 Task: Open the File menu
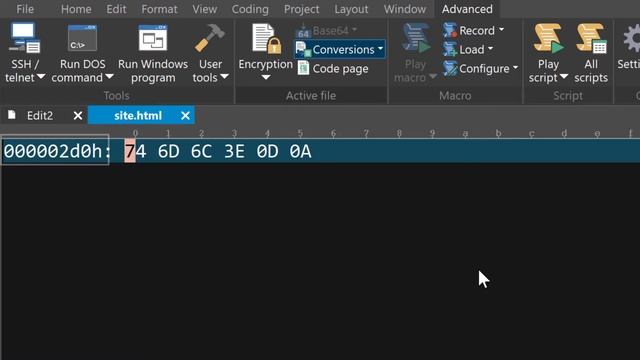click(x=25, y=9)
